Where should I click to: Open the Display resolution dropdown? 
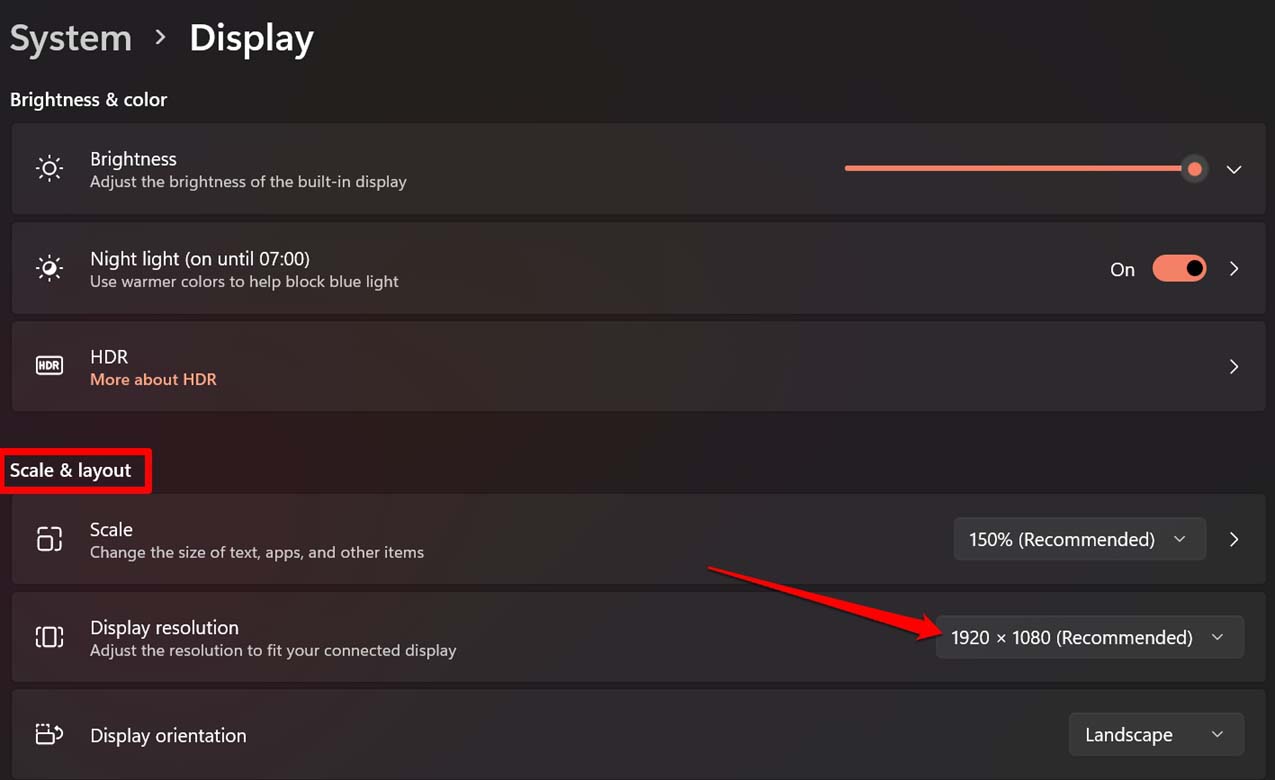click(x=1089, y=636)
